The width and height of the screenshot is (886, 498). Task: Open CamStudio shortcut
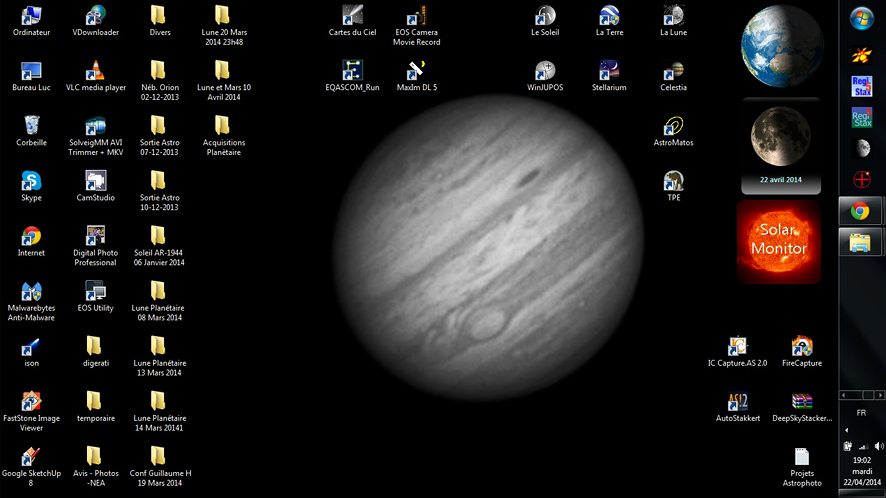(x=95, y=187)
